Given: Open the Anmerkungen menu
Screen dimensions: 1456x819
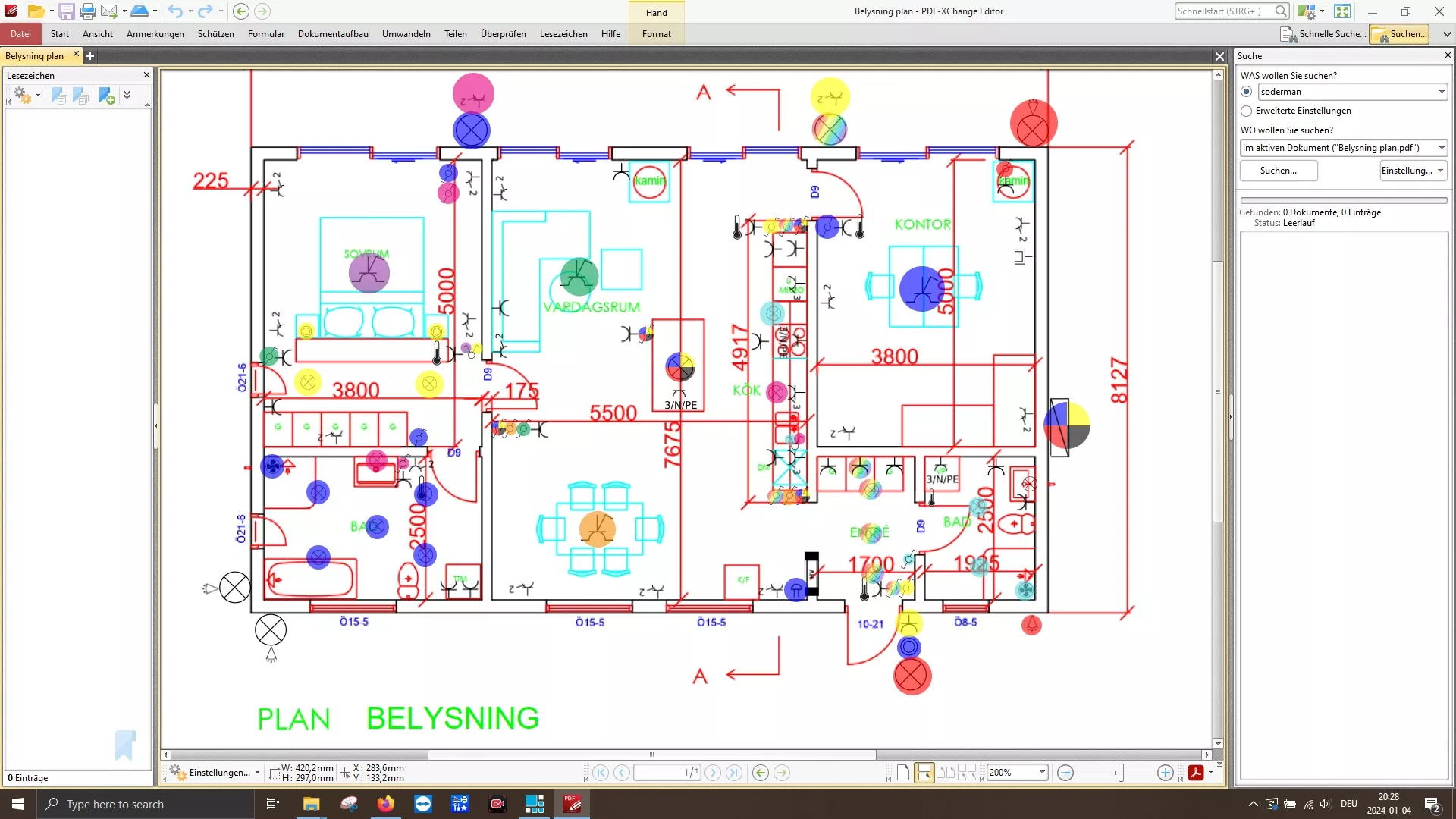Looking at the screenshot, I should 155,34.
